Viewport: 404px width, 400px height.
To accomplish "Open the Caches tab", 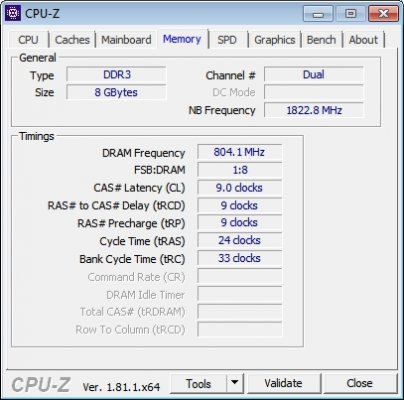I will coord(72,40).
